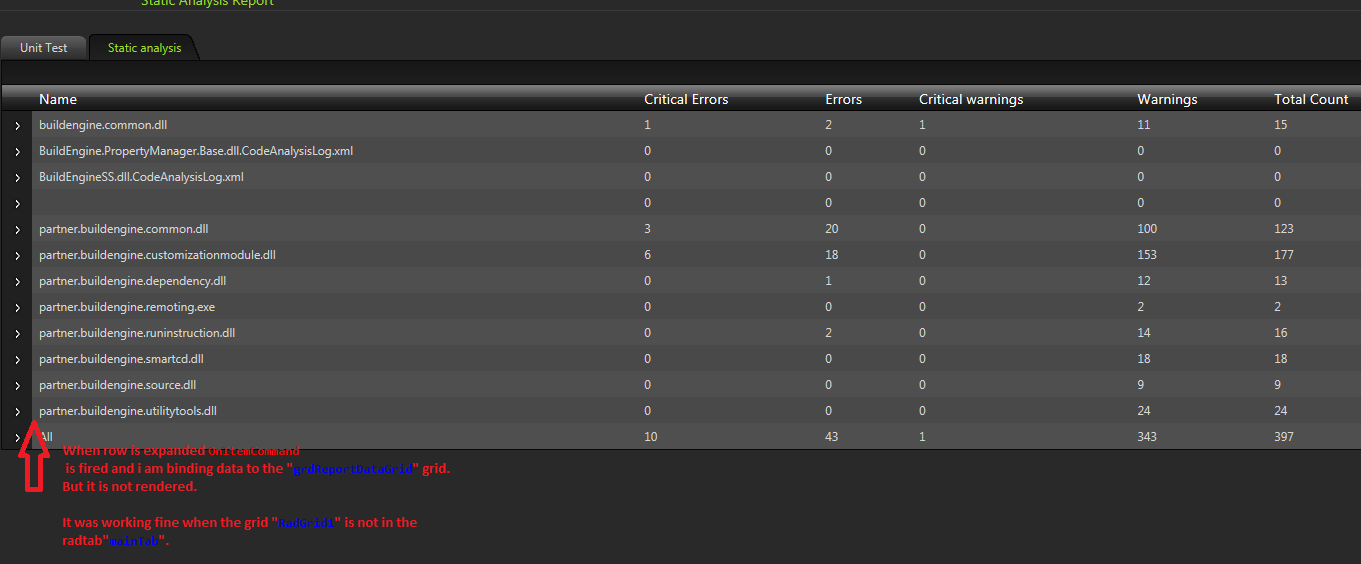The image size is (1361, 564).
Task: Expand the BuildEngine.PropertyManager.Base.dll.CodeAnalysisLog.xml row
Action: pos(17,151)
